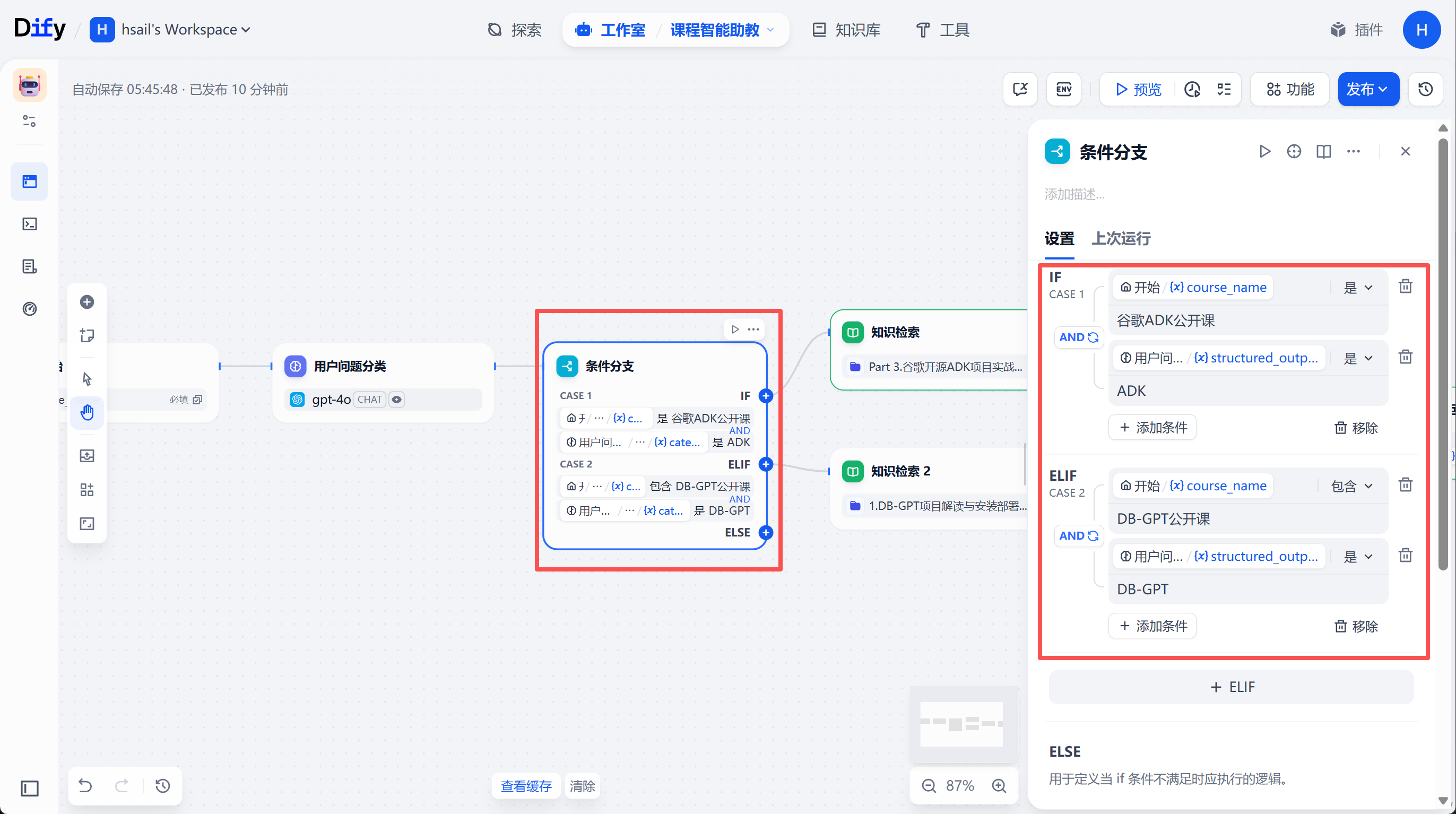
Task: Click the maximize canvas tool
Action: coord(86,523)
